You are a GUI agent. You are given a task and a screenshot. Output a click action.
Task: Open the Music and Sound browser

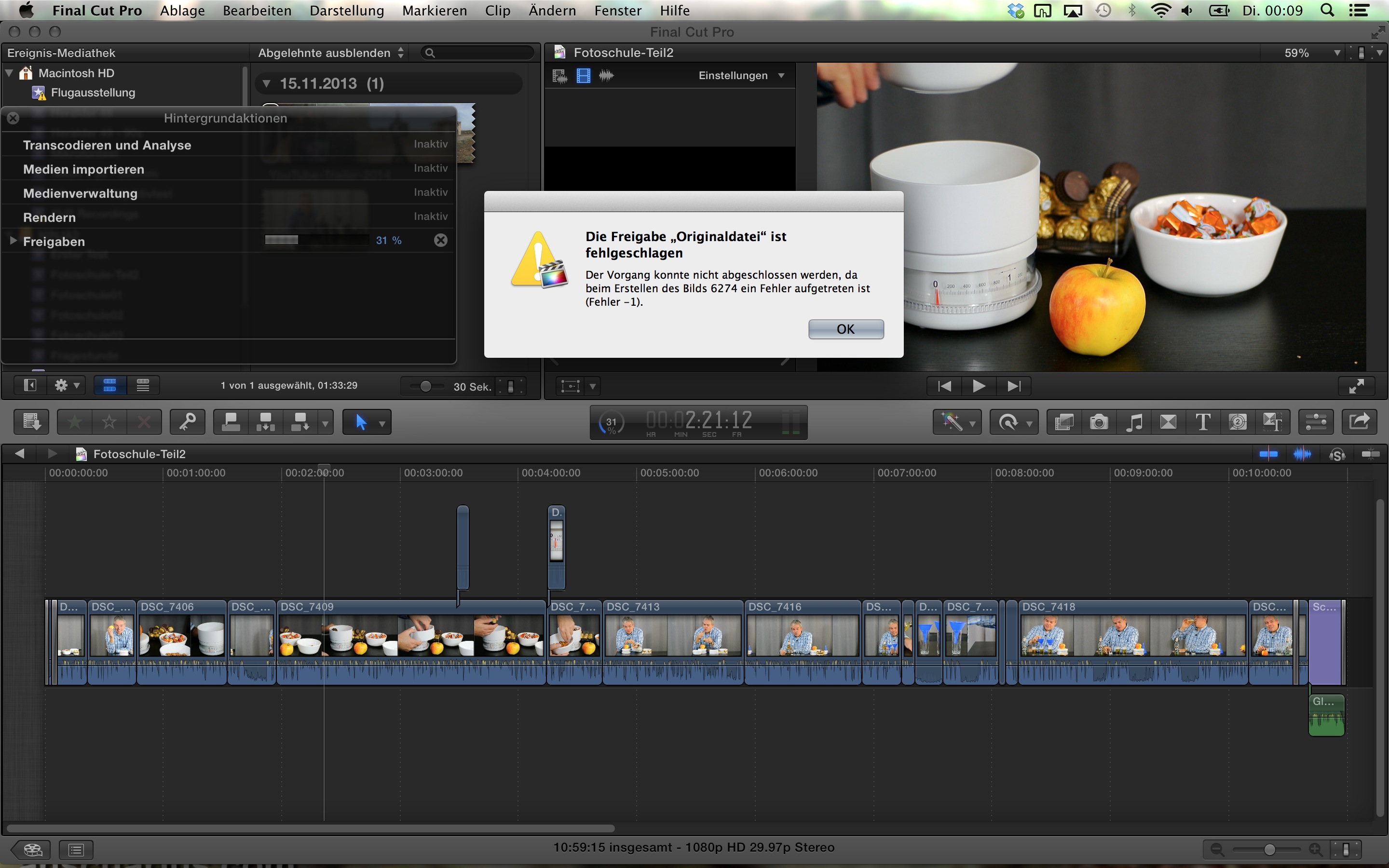pyautogui.click(x=1133, y=422)
